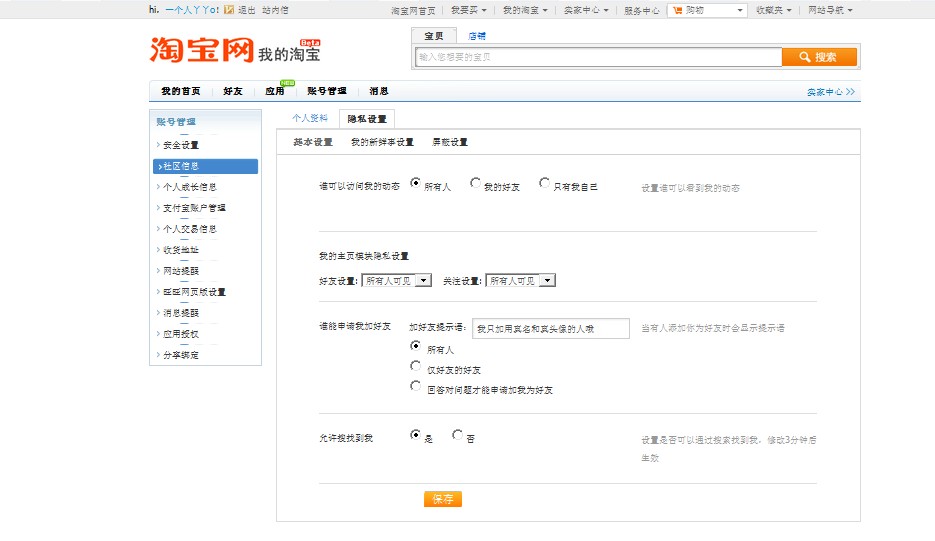Open 消息 in nav bar
The width and height of the screenshot is (935, 541).
379,91
